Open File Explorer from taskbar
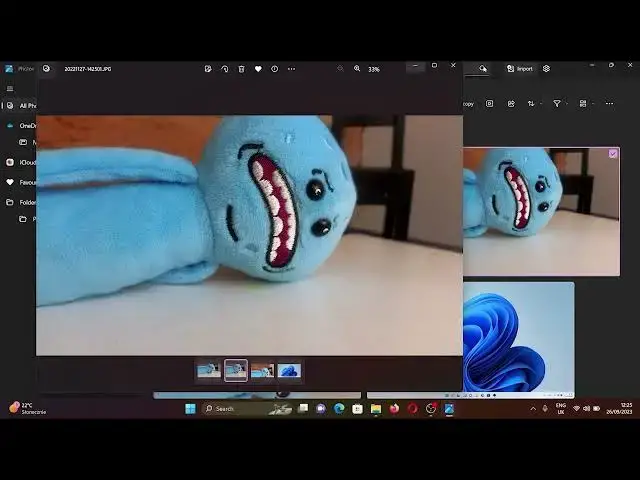This screenshot has width=640, height=480. [376, 409]
